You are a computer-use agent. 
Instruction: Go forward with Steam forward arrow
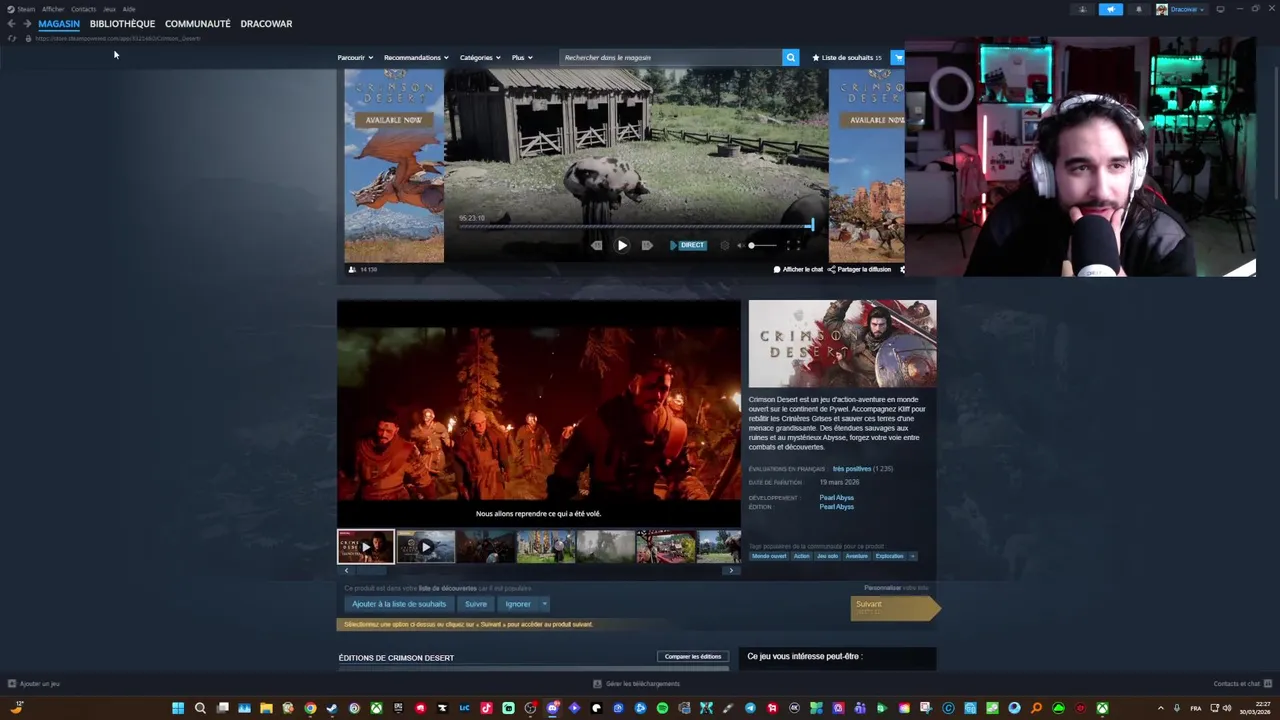coord(27,23)
